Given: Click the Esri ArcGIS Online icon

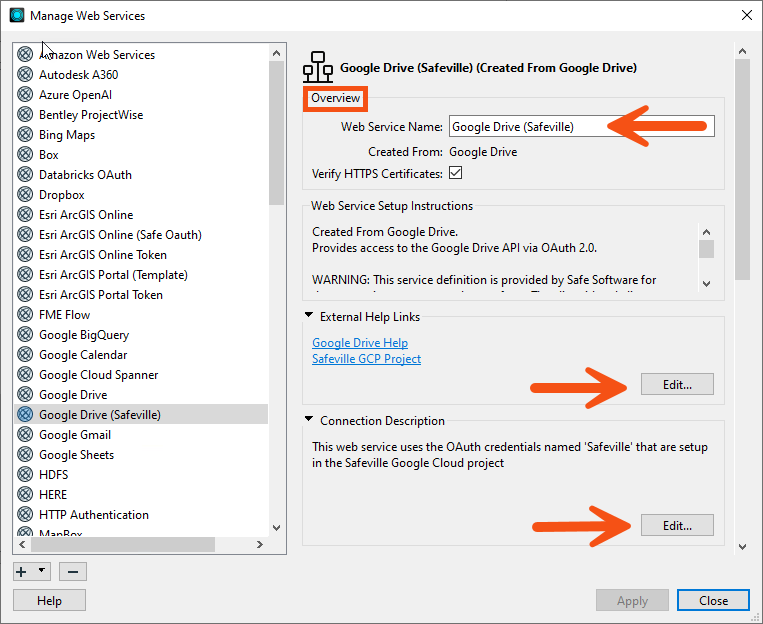Looking at the screenshot, I should tap(25, 214).
